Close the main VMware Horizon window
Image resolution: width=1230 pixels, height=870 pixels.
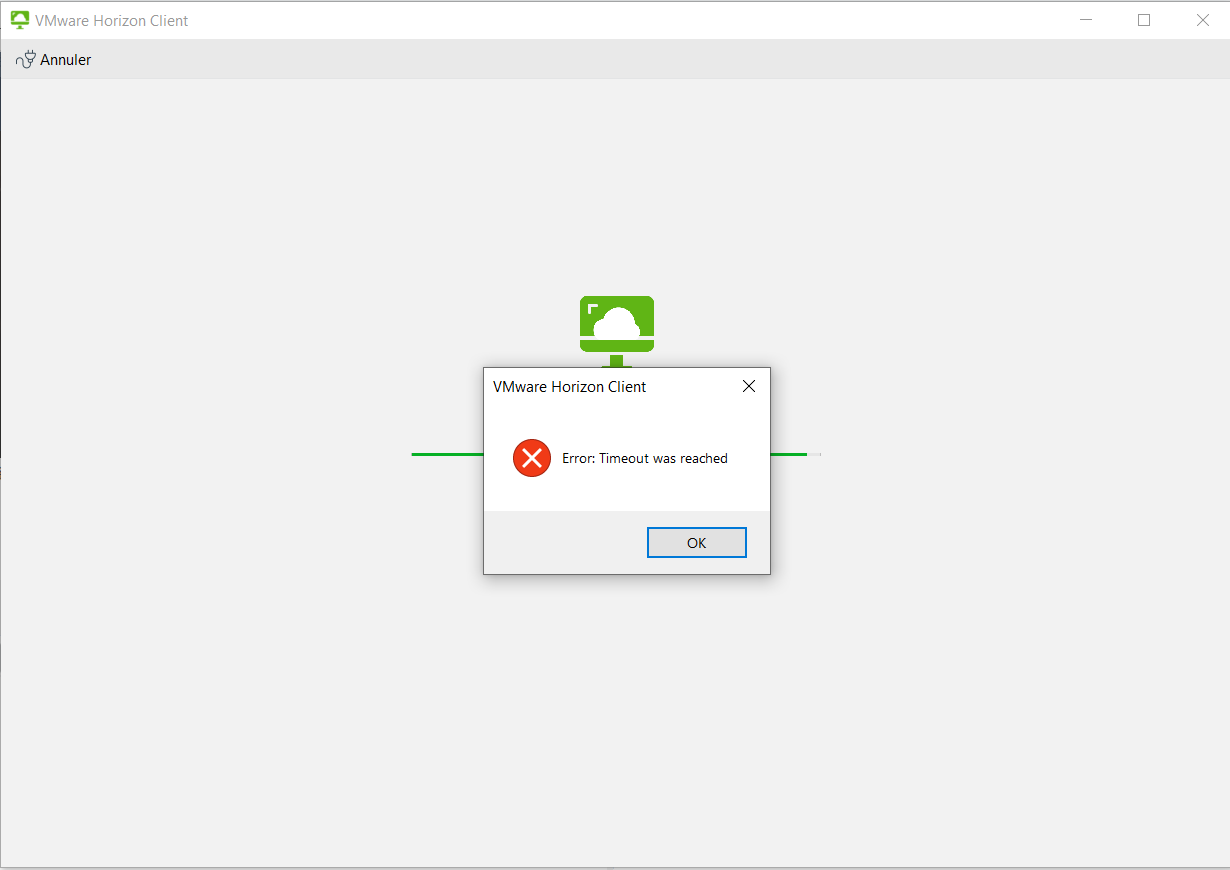1203,20
